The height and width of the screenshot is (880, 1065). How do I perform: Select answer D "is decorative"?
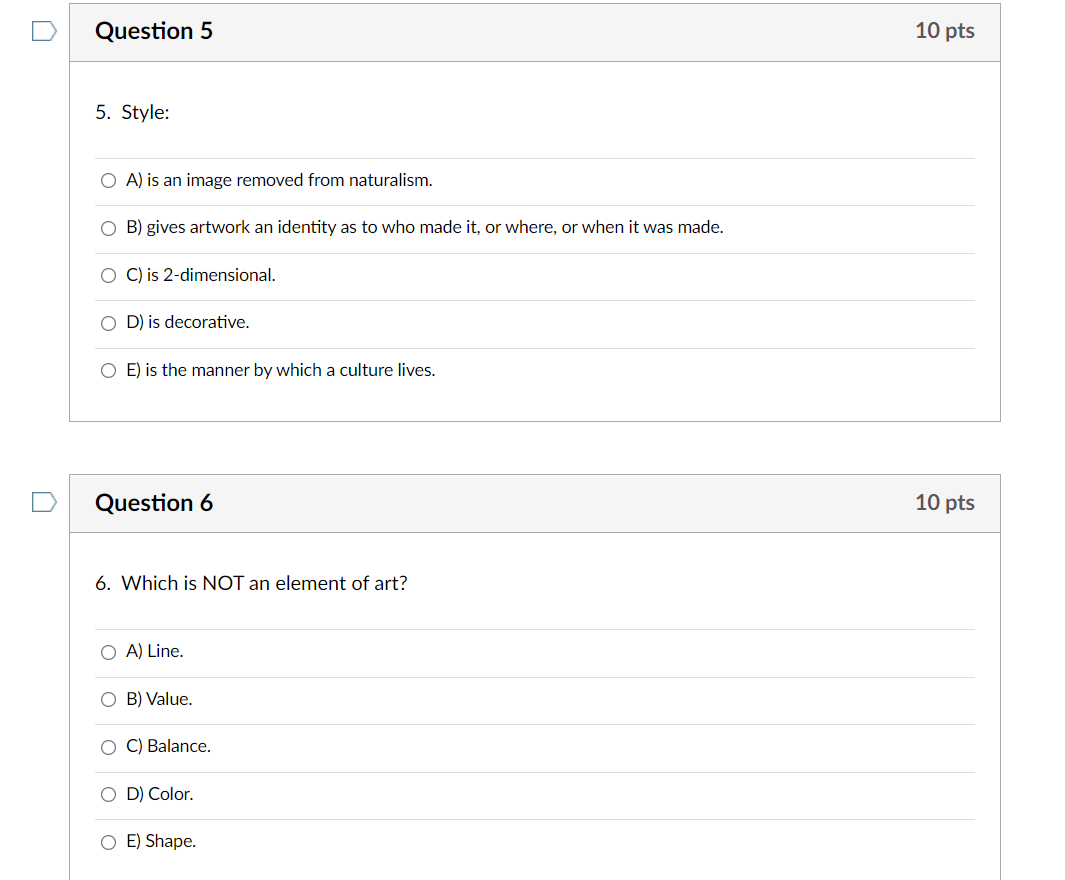click(x=108, y=322)
